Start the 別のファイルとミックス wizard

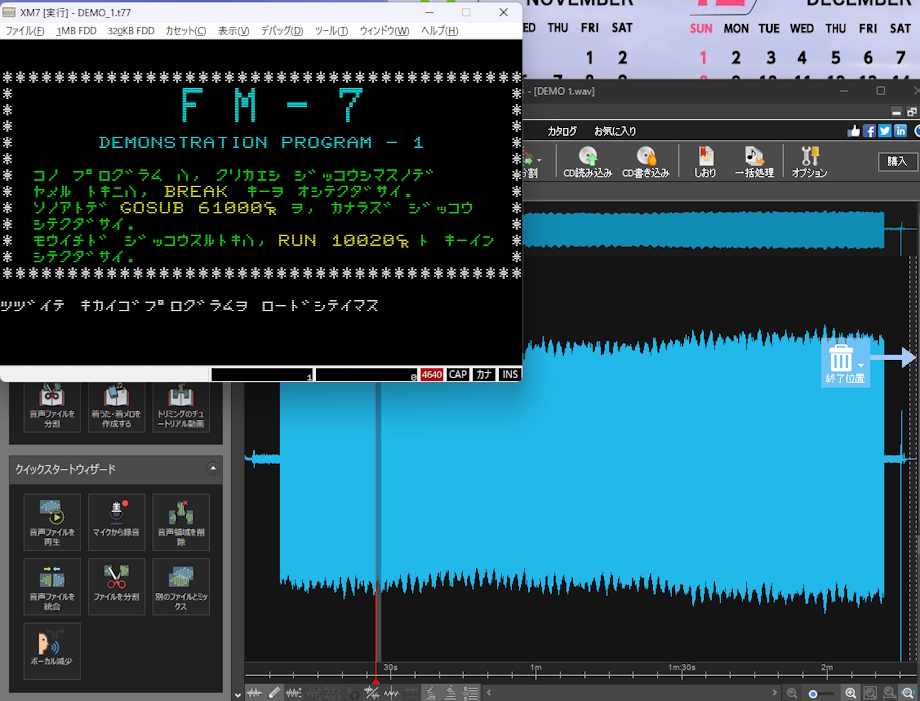(x=181, y=587)
